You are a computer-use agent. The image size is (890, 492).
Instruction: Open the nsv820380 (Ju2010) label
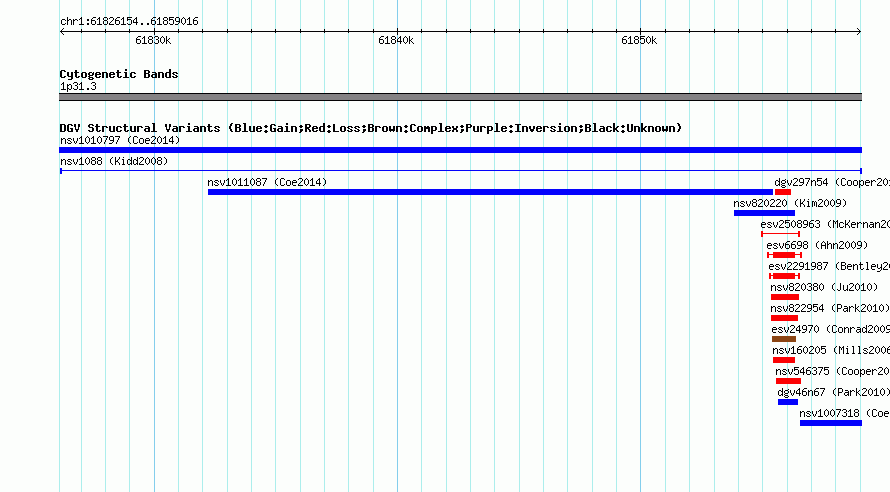tap(824, 287)
